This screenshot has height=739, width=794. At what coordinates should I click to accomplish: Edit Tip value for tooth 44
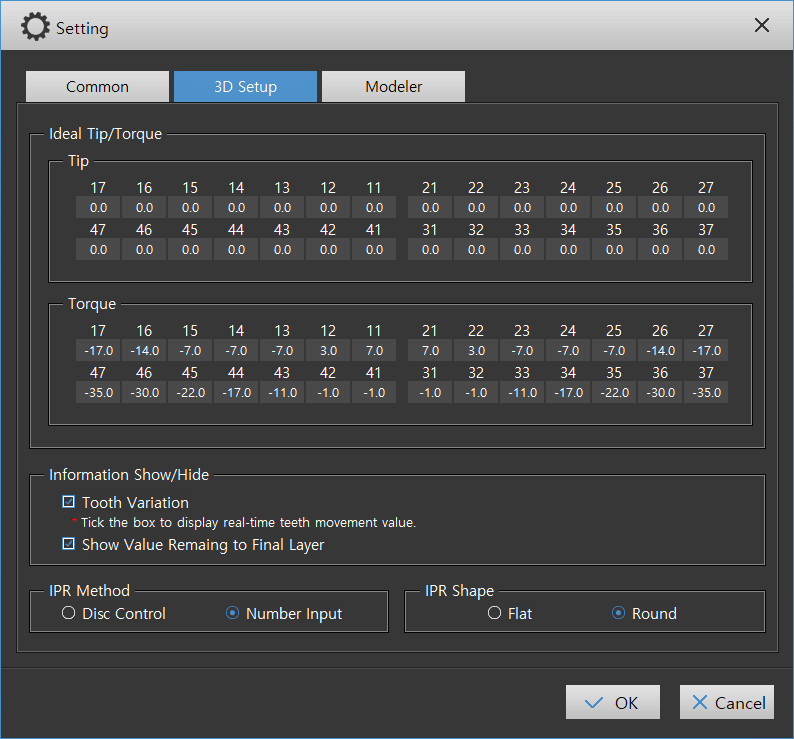(236, 249)
